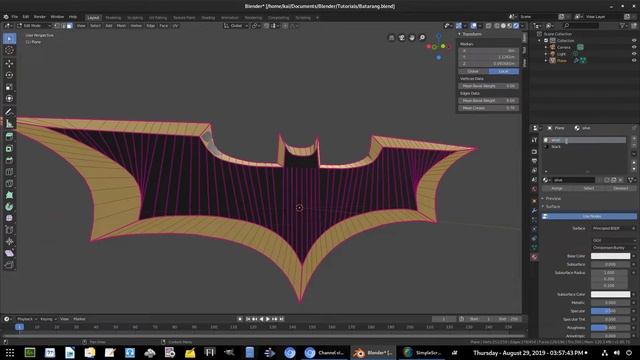Screen dimensions: 640x360
Task: Select the Cursor tool
Action: click(9, 50)
